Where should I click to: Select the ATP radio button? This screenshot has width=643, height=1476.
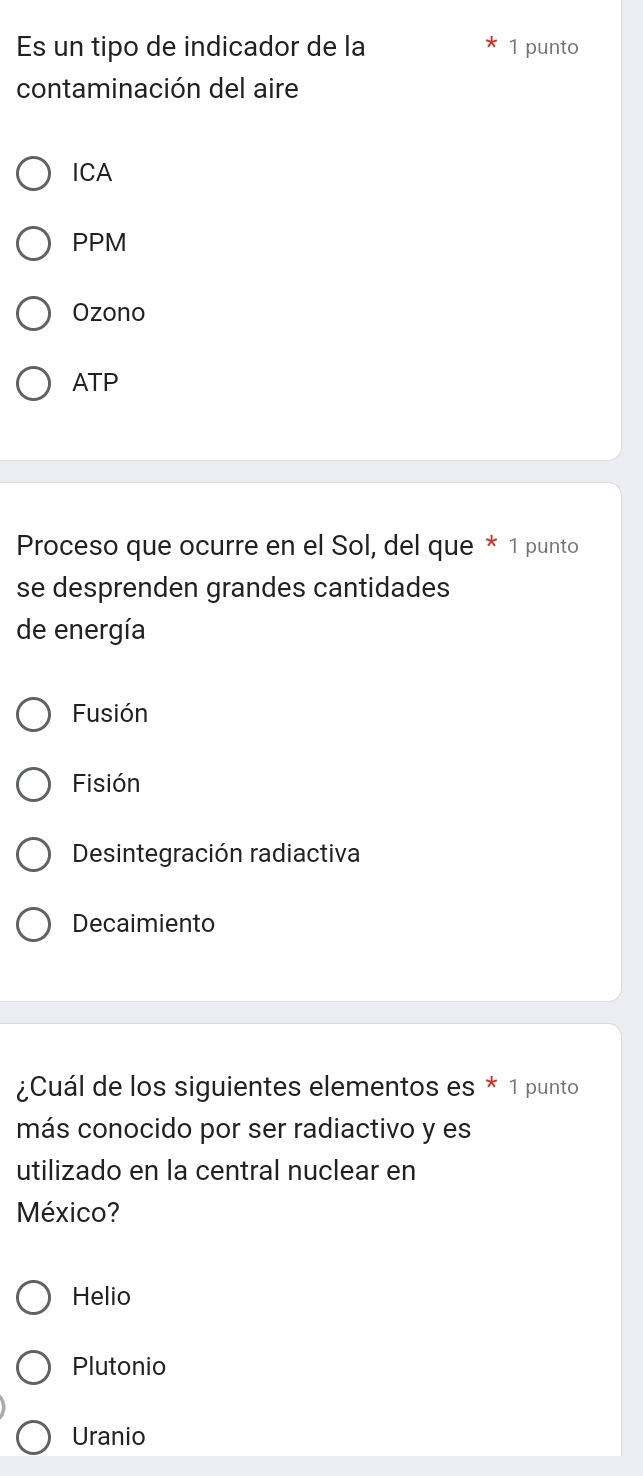pos(34,383)
